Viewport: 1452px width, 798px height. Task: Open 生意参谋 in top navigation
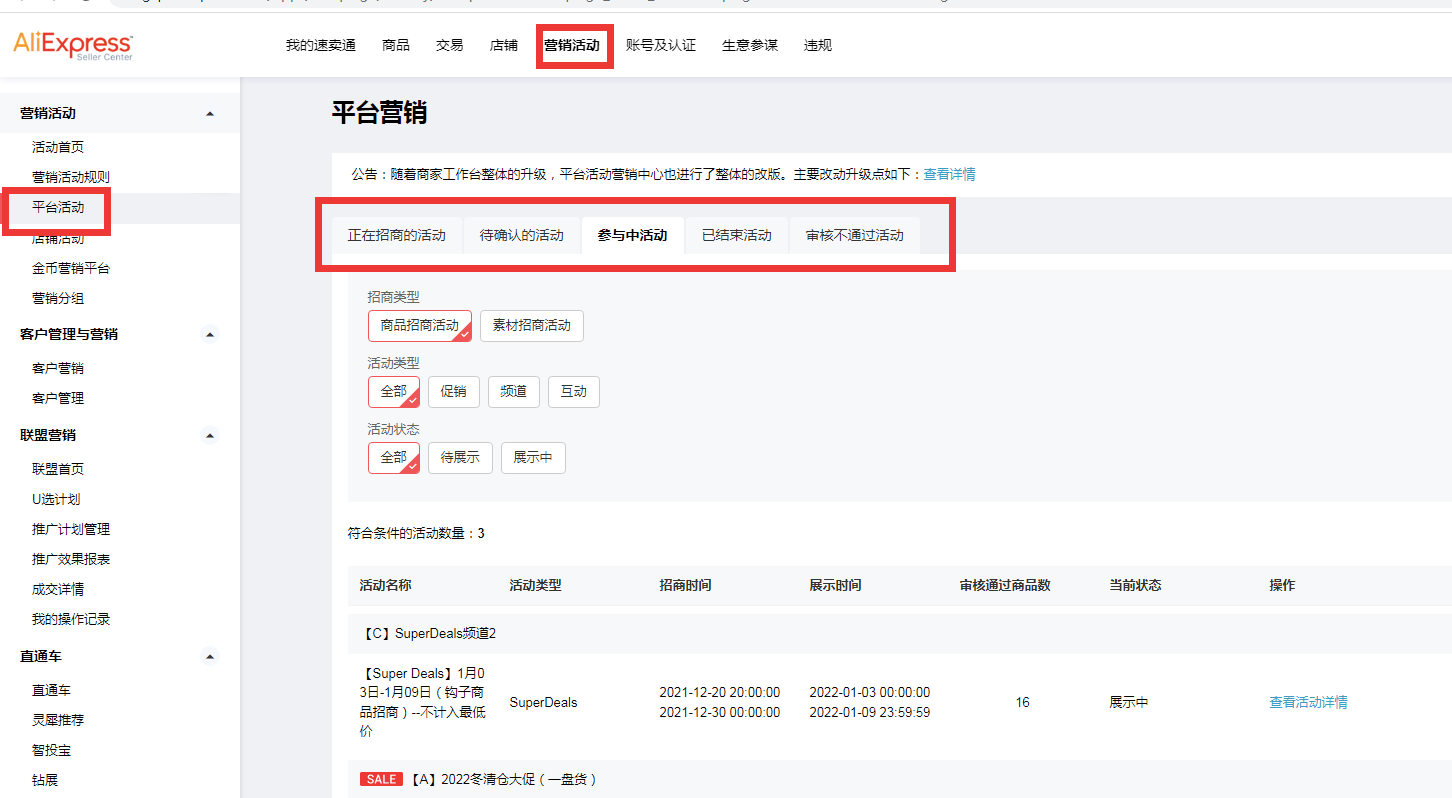750,45
